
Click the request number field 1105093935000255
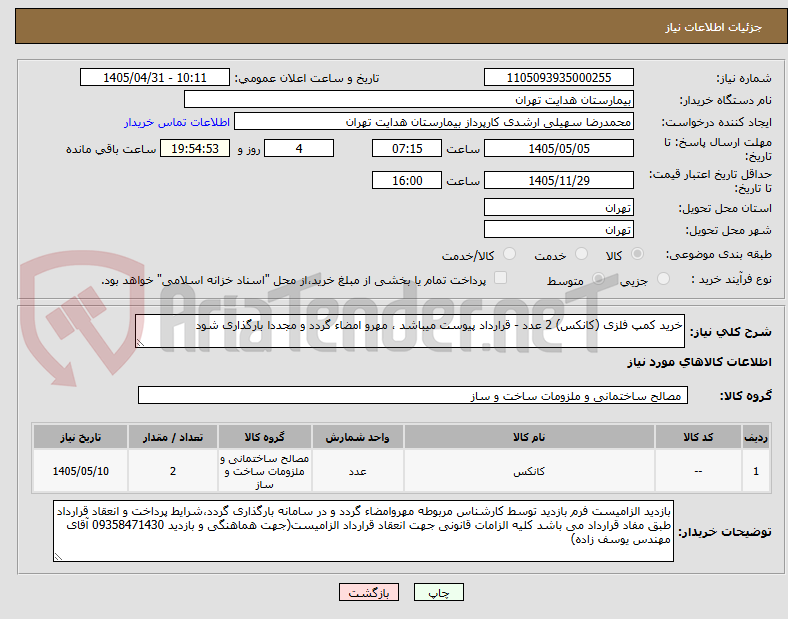pyautogui.click(x=559, y=77)
